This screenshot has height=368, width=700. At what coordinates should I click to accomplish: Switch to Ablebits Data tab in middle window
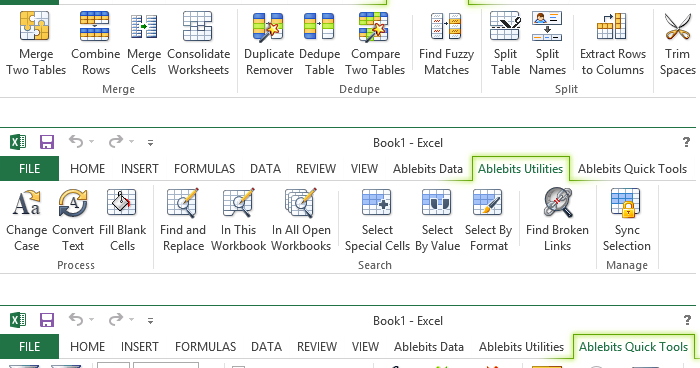click(428, 169)
